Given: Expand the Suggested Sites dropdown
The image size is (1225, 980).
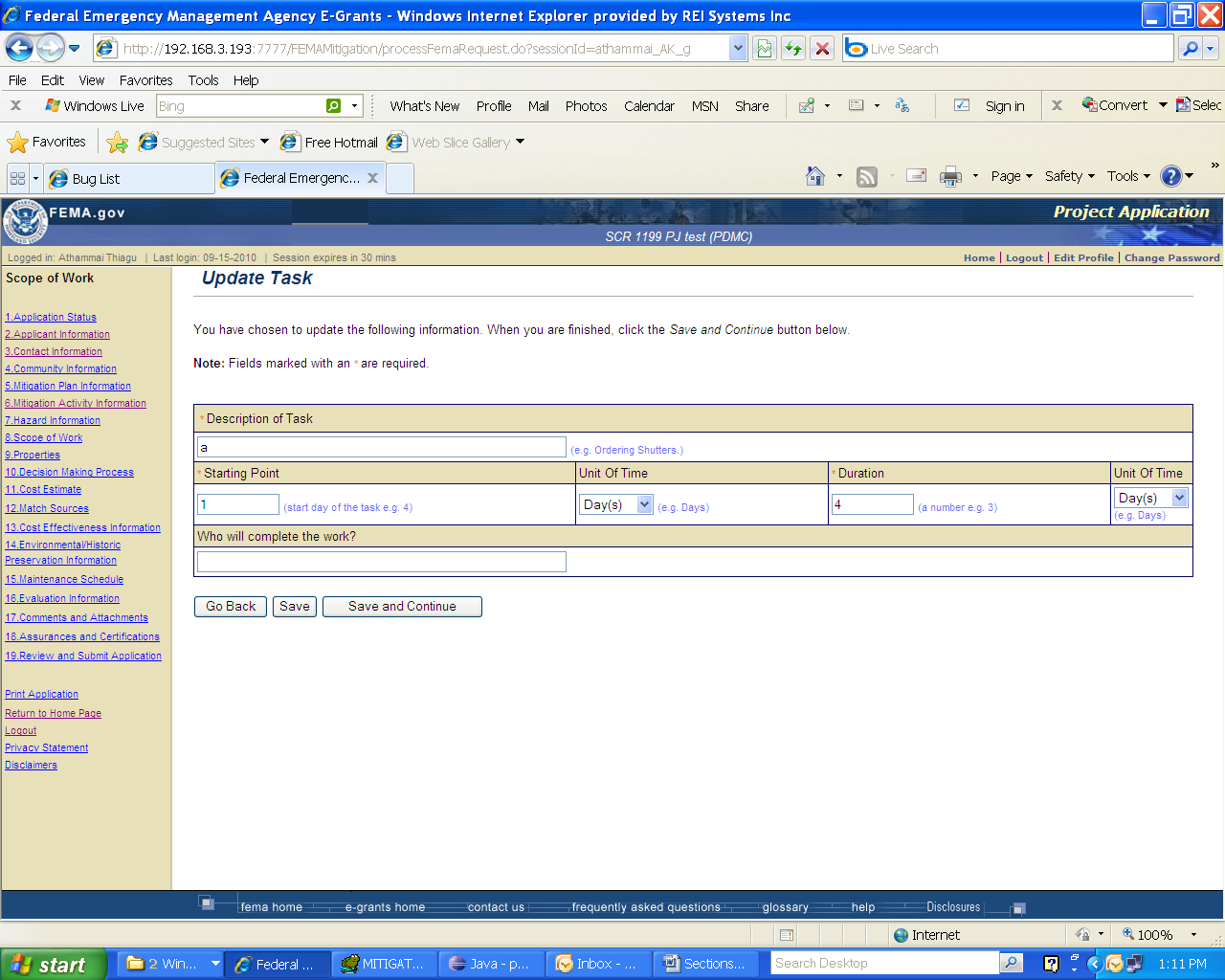Looking at the screenshot, I should point(264,142).
